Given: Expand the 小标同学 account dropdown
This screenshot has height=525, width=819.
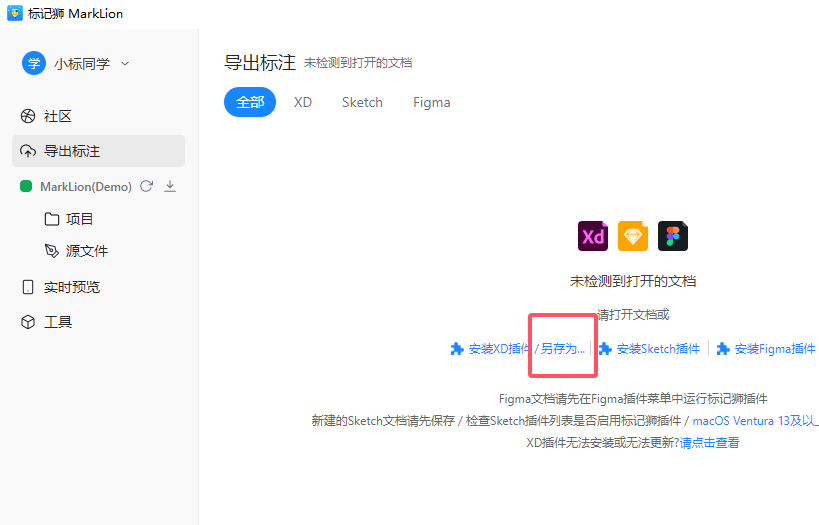Looking at the screenshot, I should pyautogui.click(x=125, y=64).
